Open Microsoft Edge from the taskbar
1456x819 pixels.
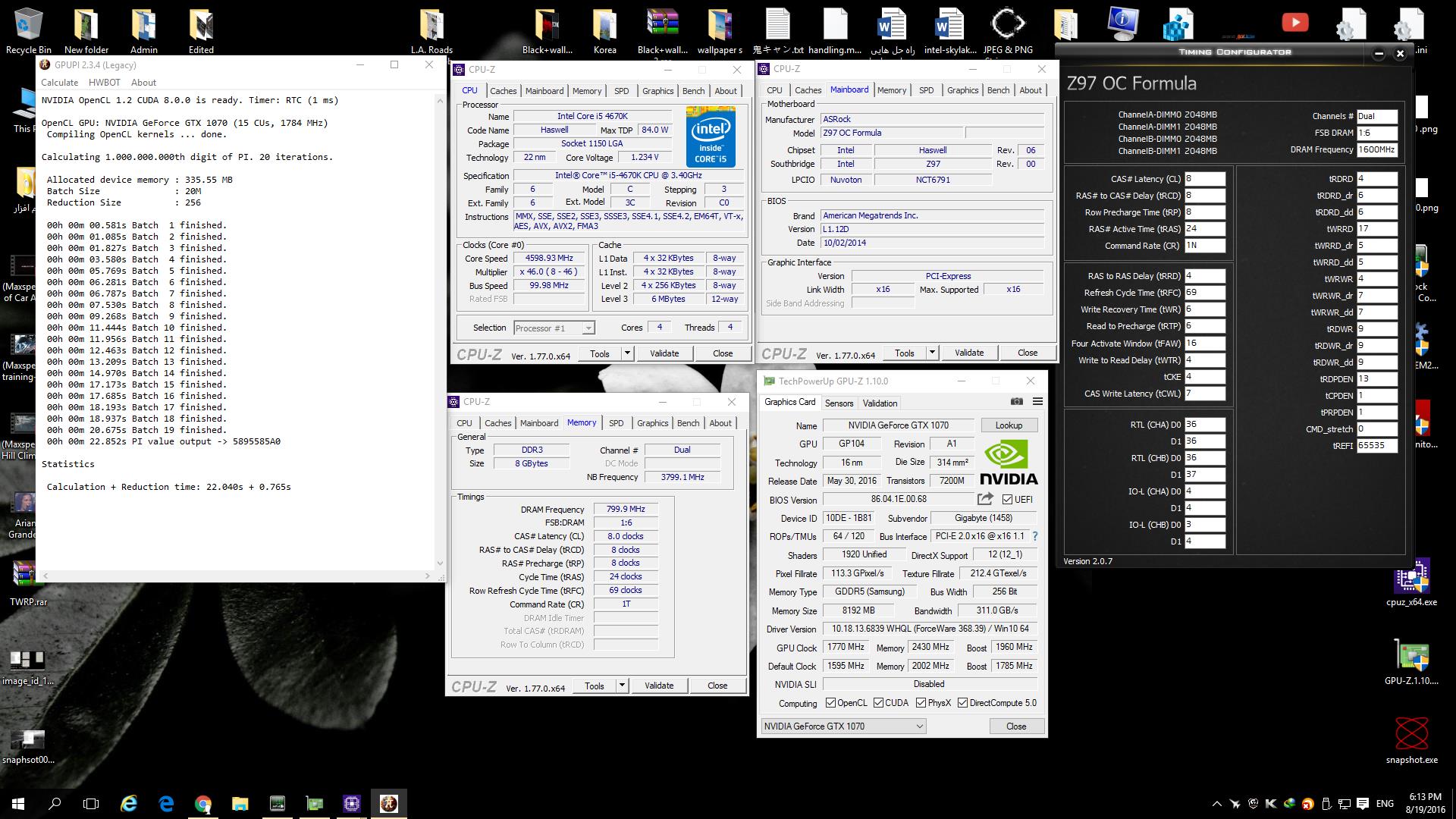click(x=166, y=803)
